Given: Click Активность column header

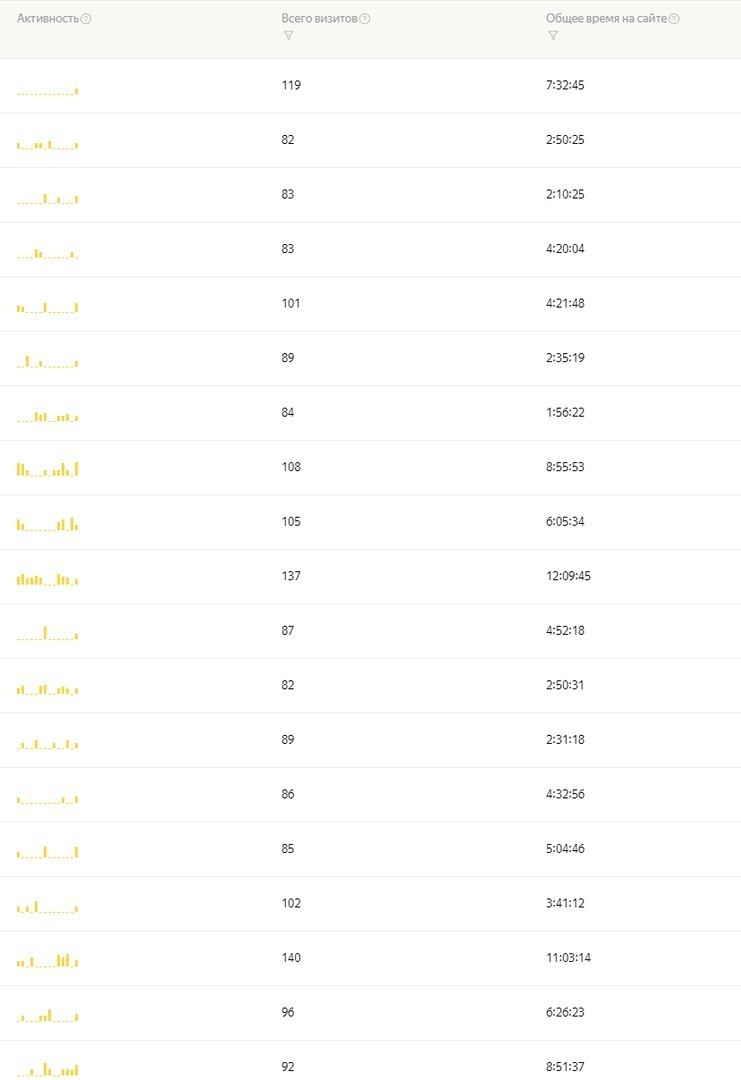Looking at the screenshot, I should (48, 19).
